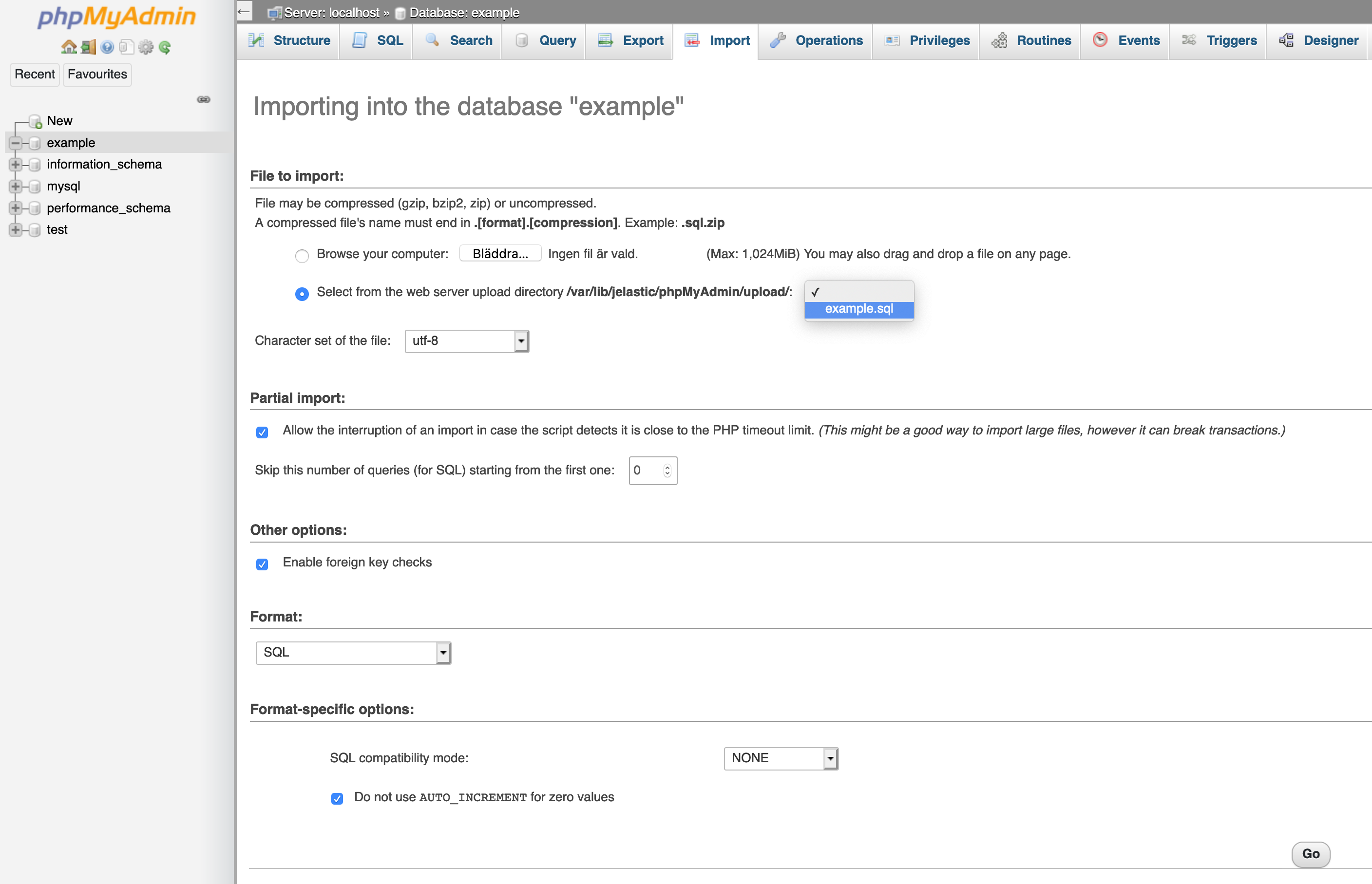Open the character set utf-8 dropdown
Image resolution: width=1372 pixels, height=884 pixels.
(466, 341)
